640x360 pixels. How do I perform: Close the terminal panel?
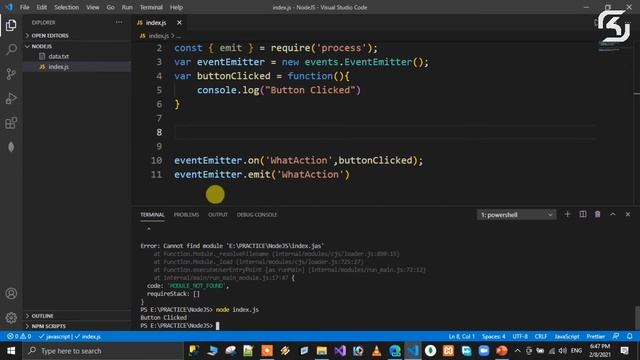pos(628,214)
